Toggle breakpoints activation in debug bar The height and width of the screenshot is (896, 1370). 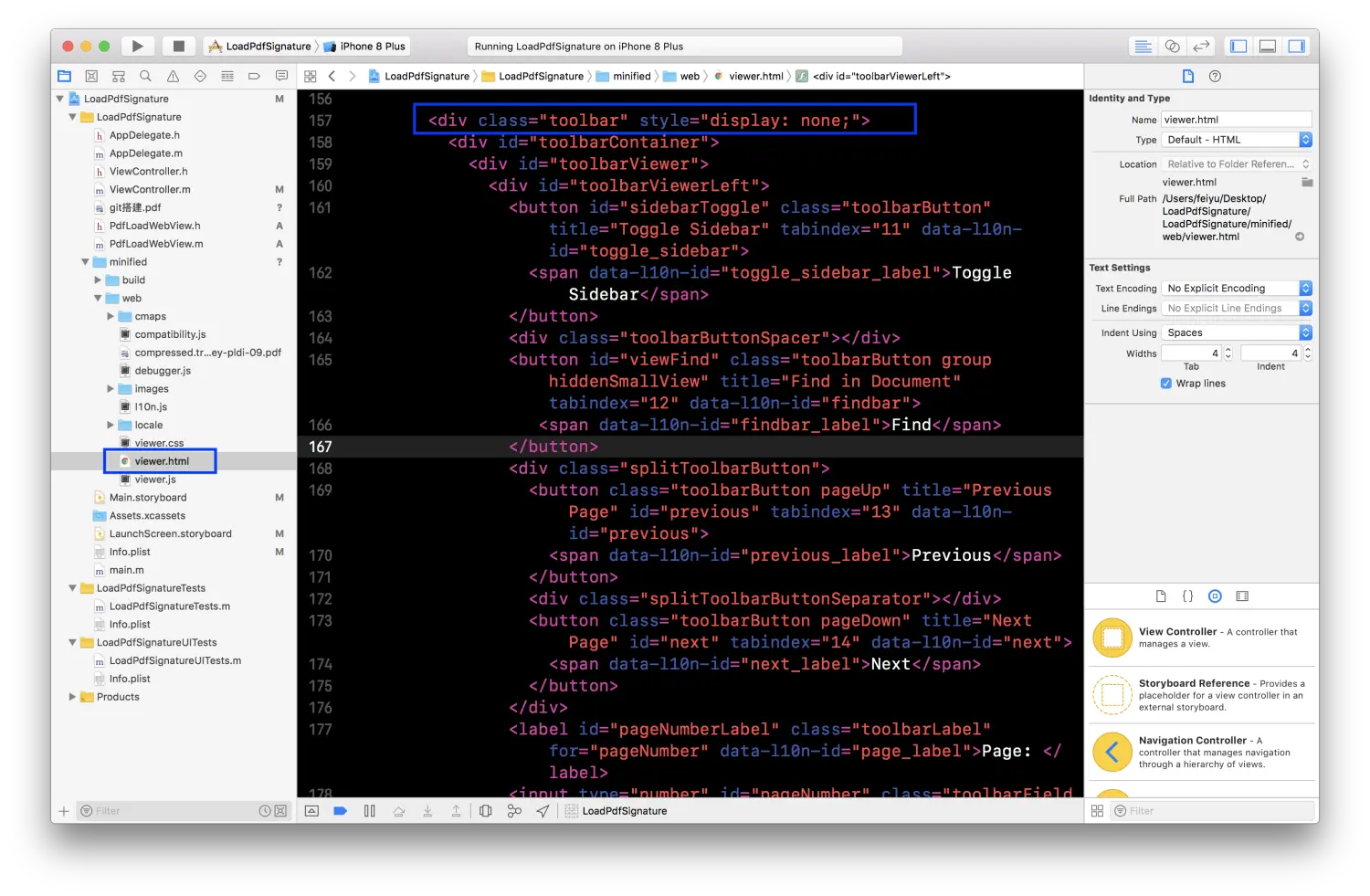tap(341, 811)
